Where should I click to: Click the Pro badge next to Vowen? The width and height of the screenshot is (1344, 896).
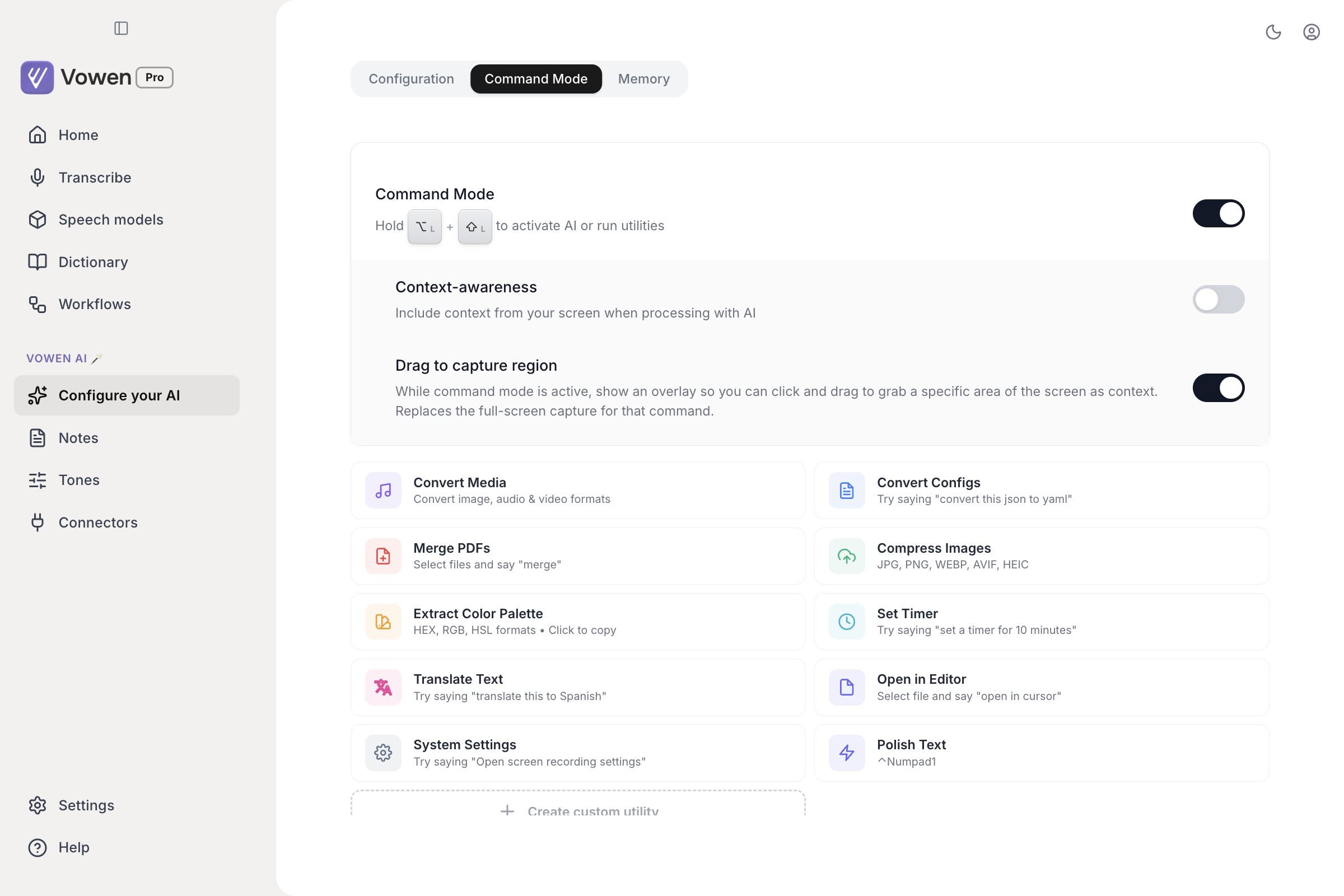click(155, 77)
